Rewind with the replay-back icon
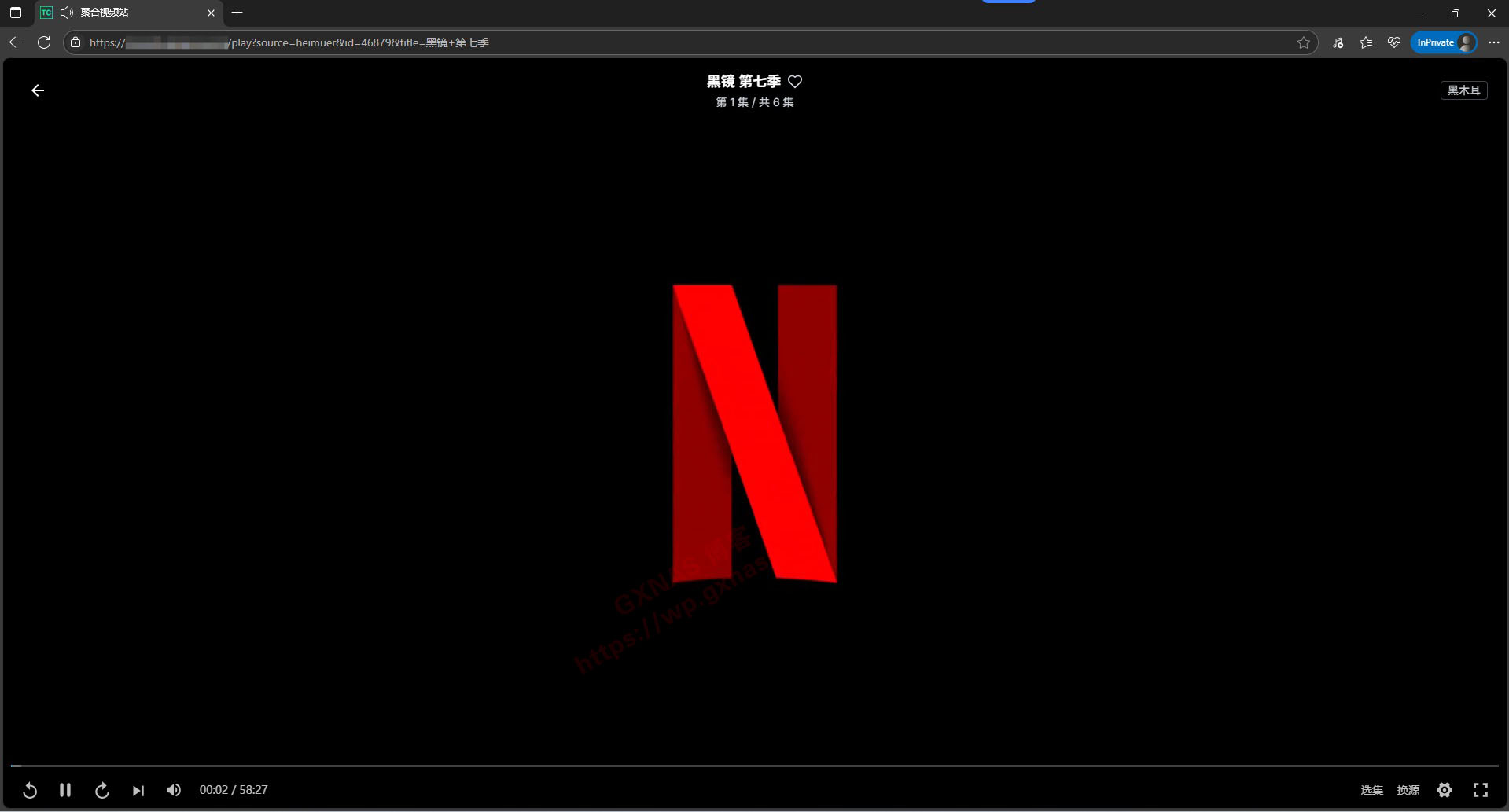Screen dimensions: 1509x812 click(x=30, y=790)
